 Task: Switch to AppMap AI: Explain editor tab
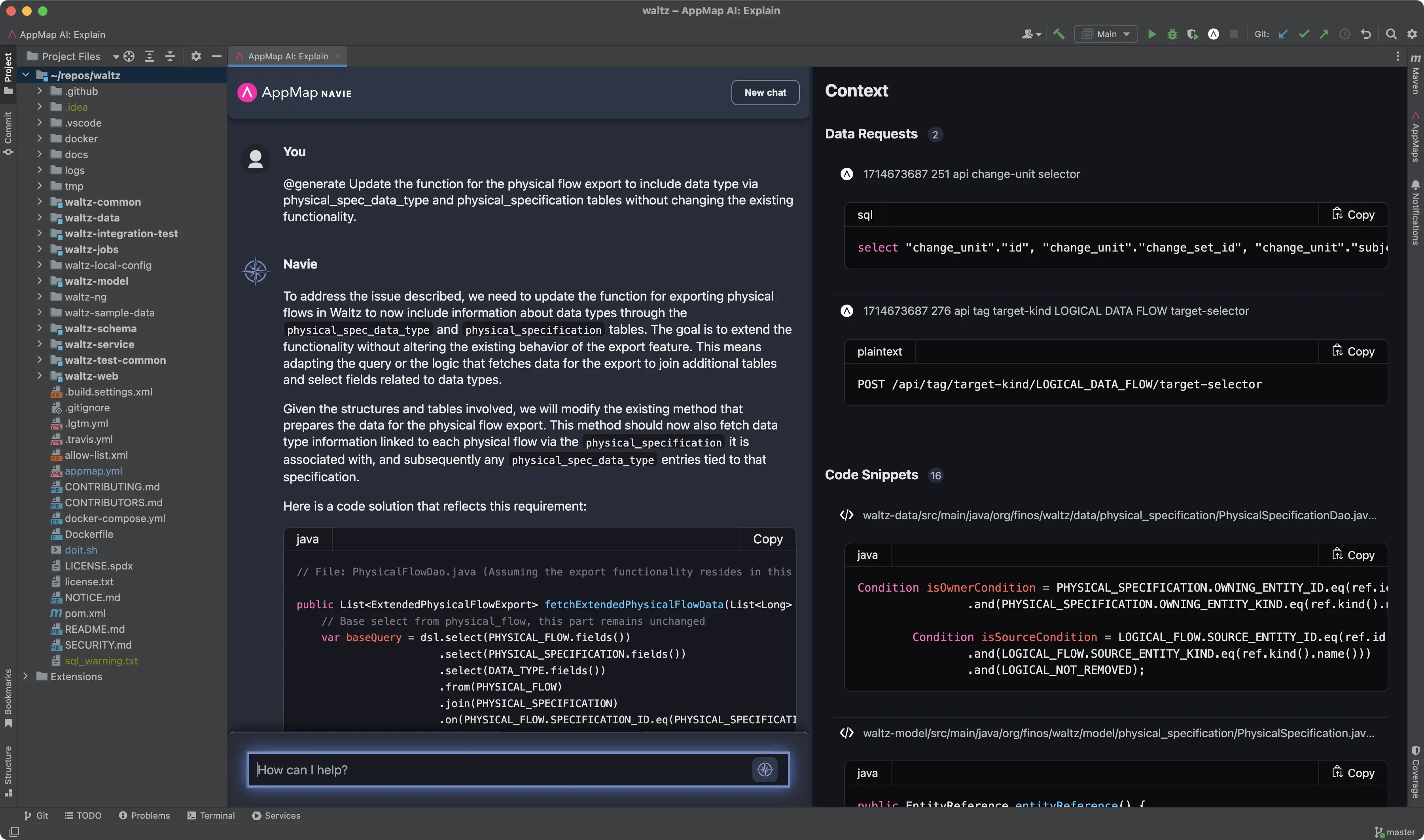[x=288, y=57]
